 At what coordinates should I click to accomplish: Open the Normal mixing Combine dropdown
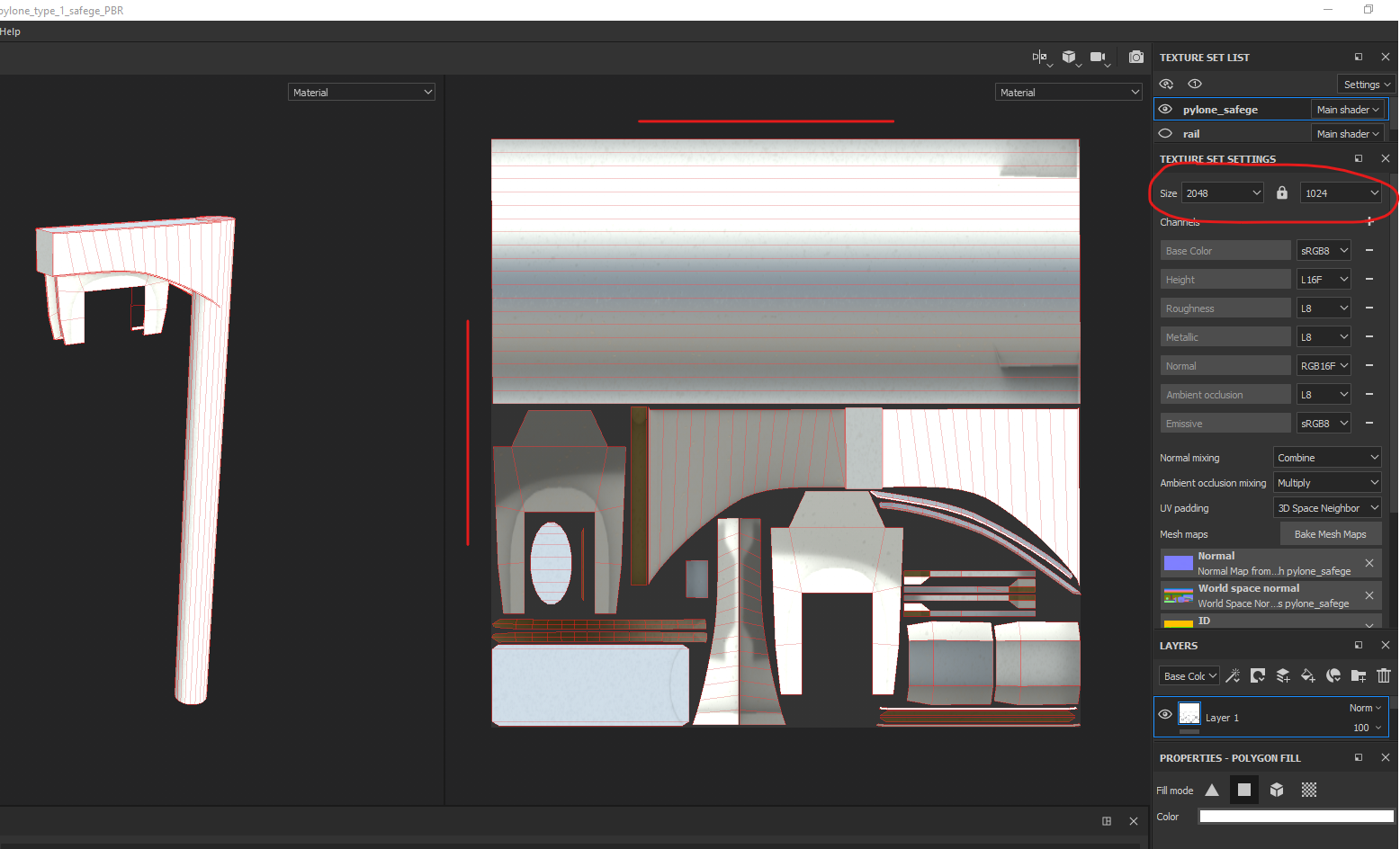tap(1327, 458)
